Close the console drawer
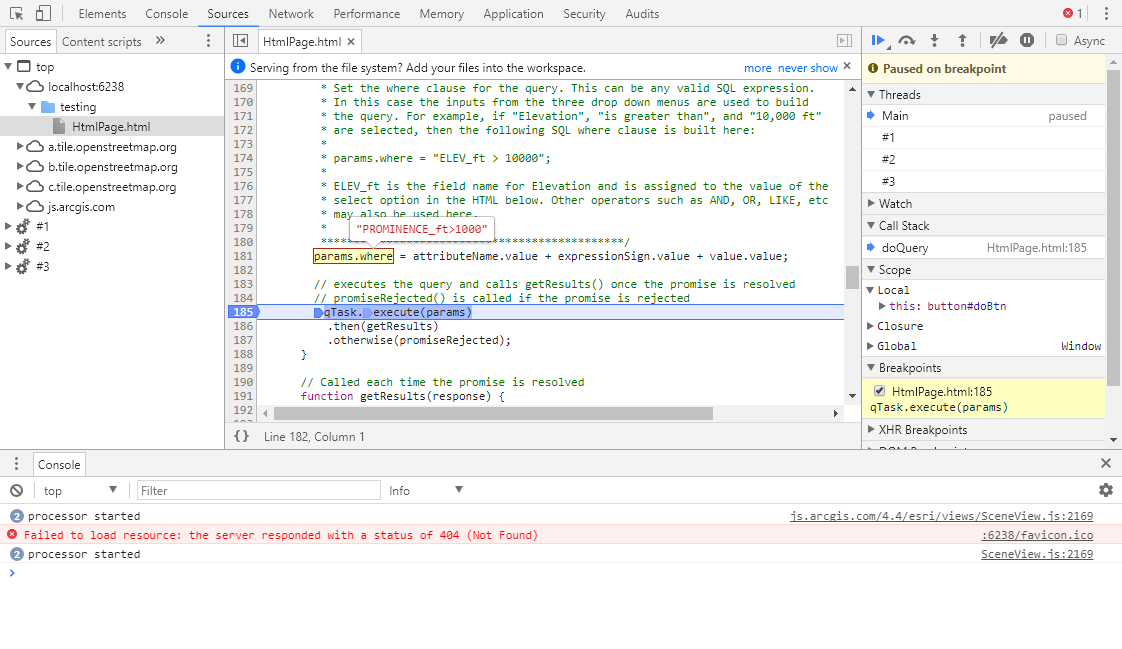1122x649 pixels. pyautogui.click(x=1106, y=464)
